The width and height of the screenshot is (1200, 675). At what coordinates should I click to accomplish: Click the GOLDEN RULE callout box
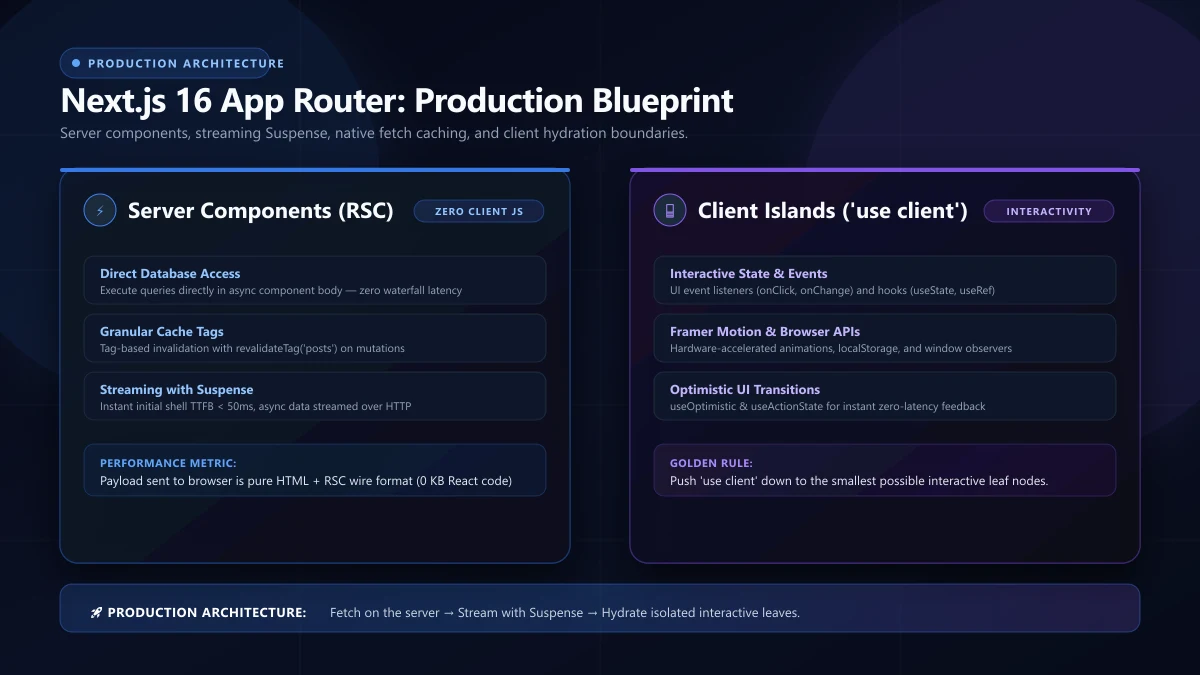885,470
